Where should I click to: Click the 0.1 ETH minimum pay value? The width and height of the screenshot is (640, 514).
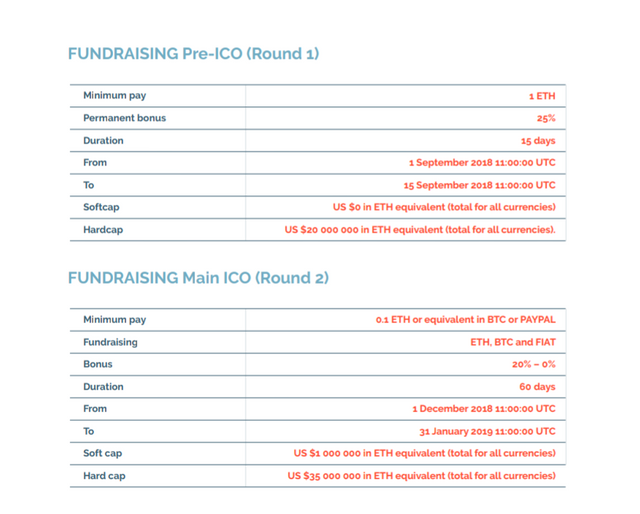click(465, 320)
